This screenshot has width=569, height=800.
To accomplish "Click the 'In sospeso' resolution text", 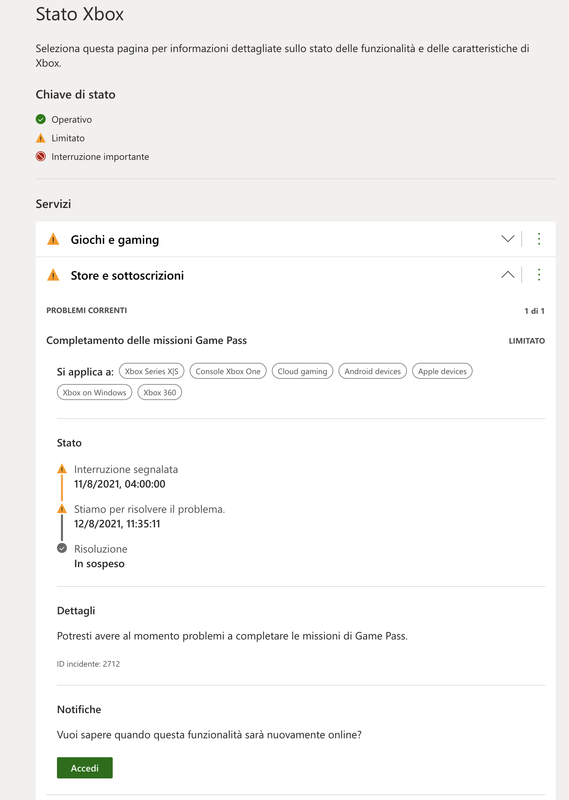I will point(99,564).
